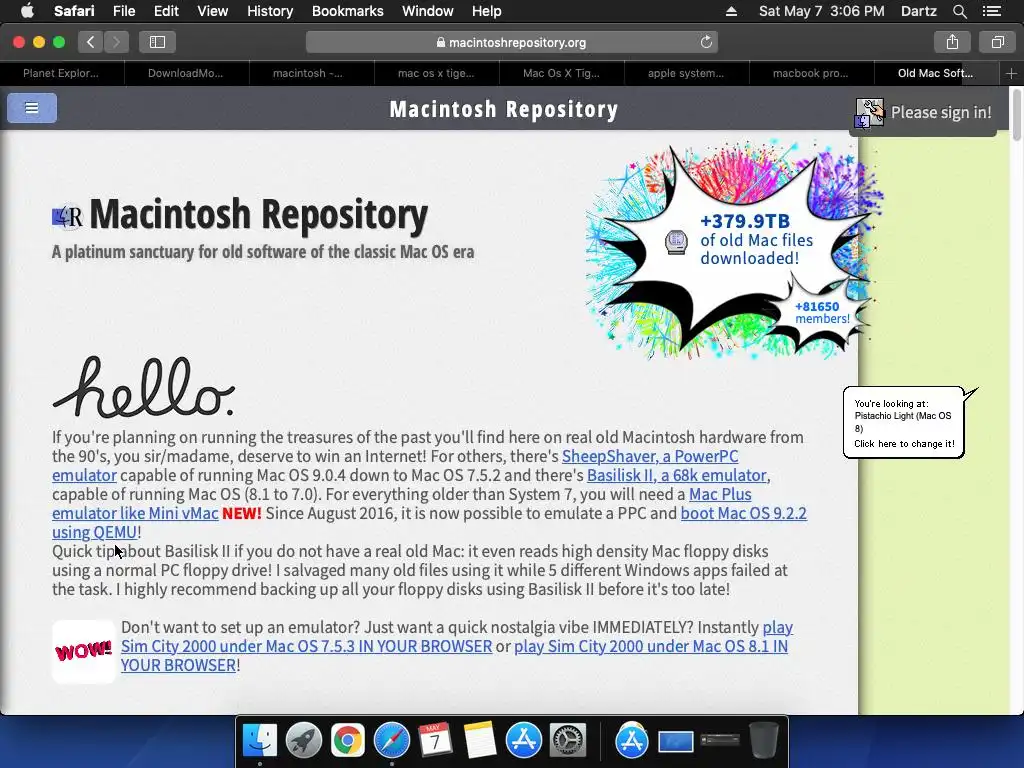Switch to the macintosh -... tab

(x=312, y=73)
